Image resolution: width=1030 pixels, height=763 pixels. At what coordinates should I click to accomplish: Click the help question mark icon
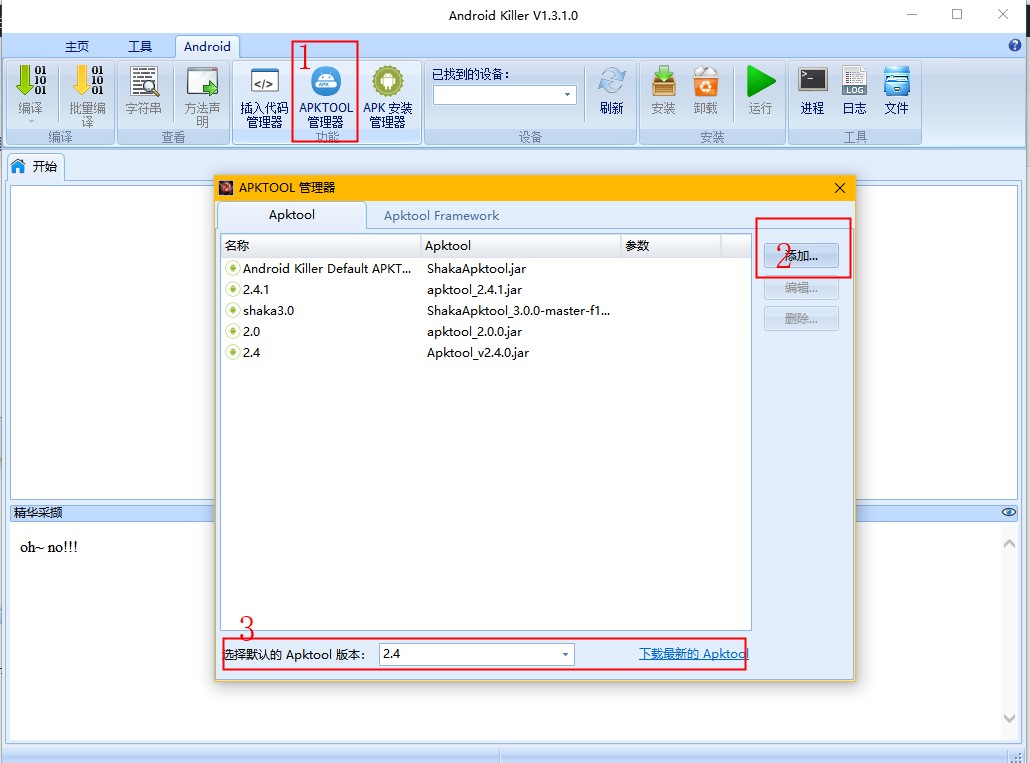pyautogui.click(x=1015, y=46)
